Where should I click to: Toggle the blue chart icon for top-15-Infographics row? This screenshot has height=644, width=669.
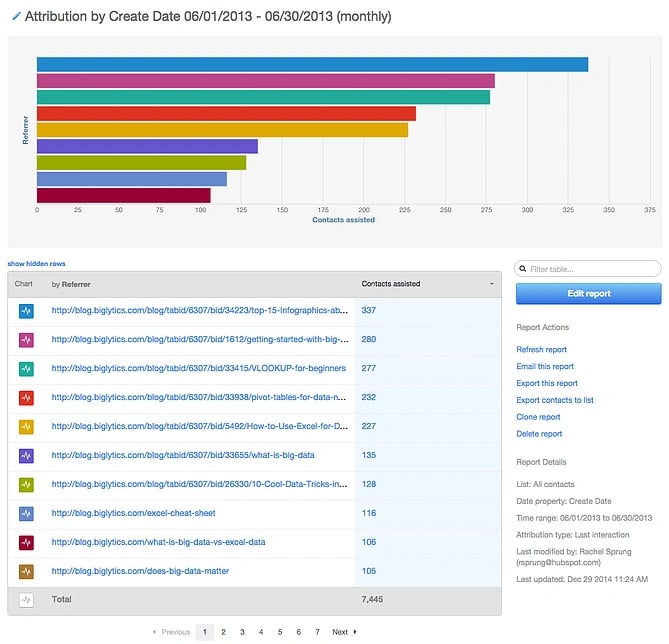(27, 311)
